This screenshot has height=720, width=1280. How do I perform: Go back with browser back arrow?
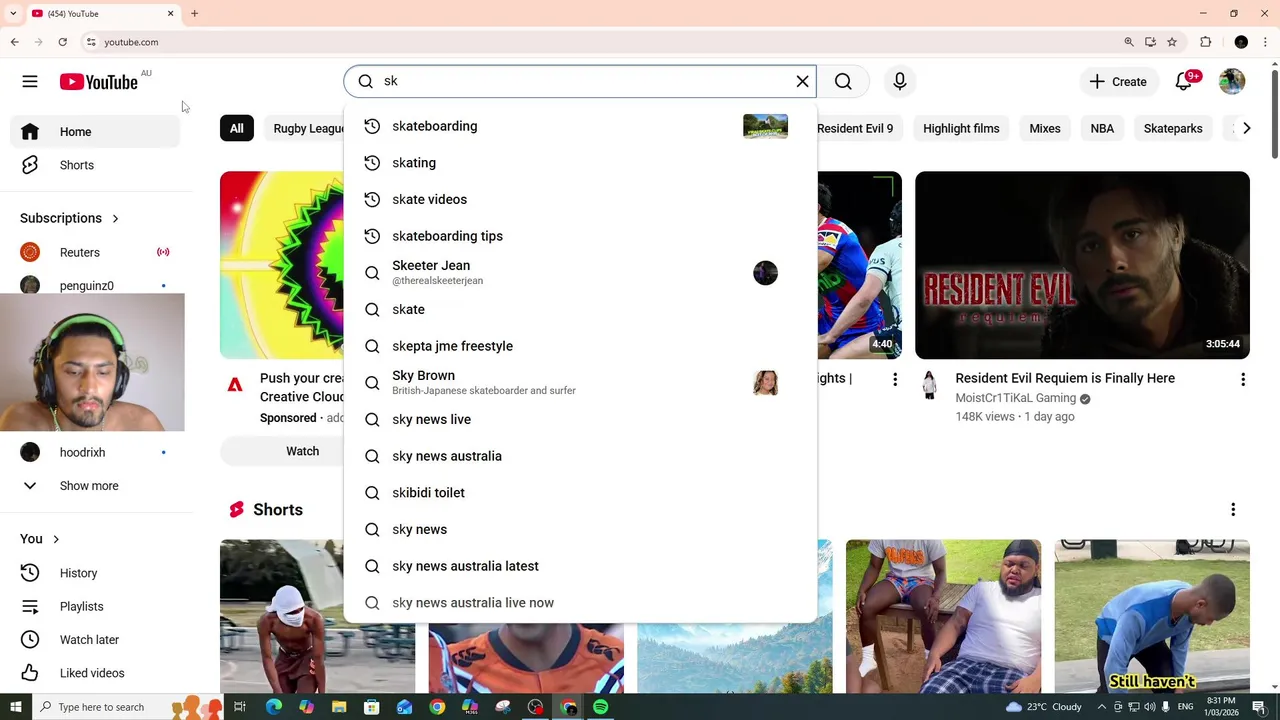tap(14, 42)
